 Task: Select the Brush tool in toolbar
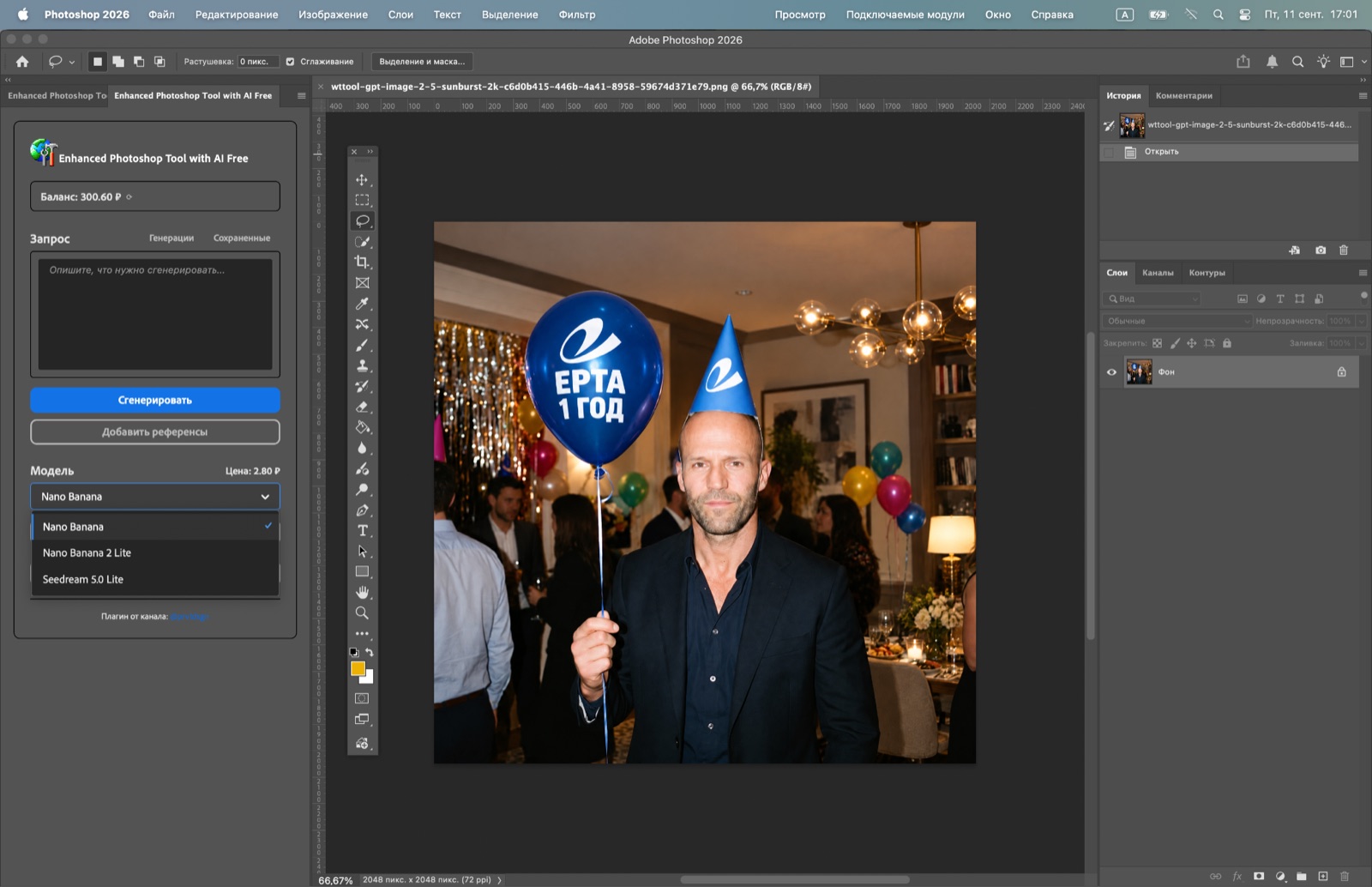point(362,345)
